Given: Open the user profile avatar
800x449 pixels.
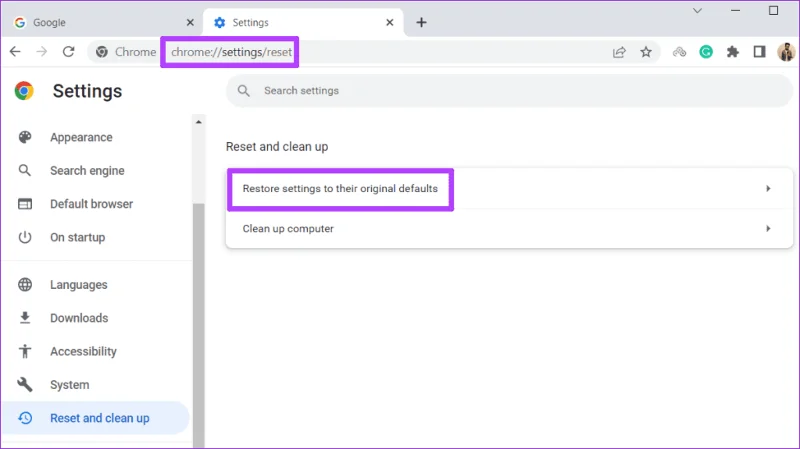Looking at the screenshot, I should click(x=786, y=52).
